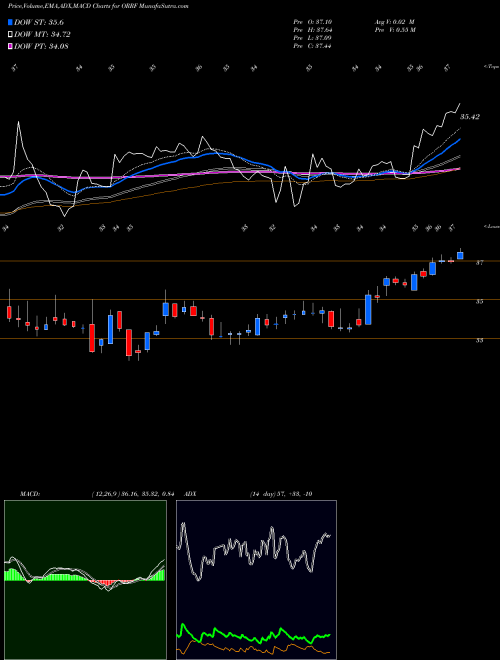This screenshot has width=500, height=660.
Task: Click the white DOW MT legend swatch
Action: pos(10,34)
